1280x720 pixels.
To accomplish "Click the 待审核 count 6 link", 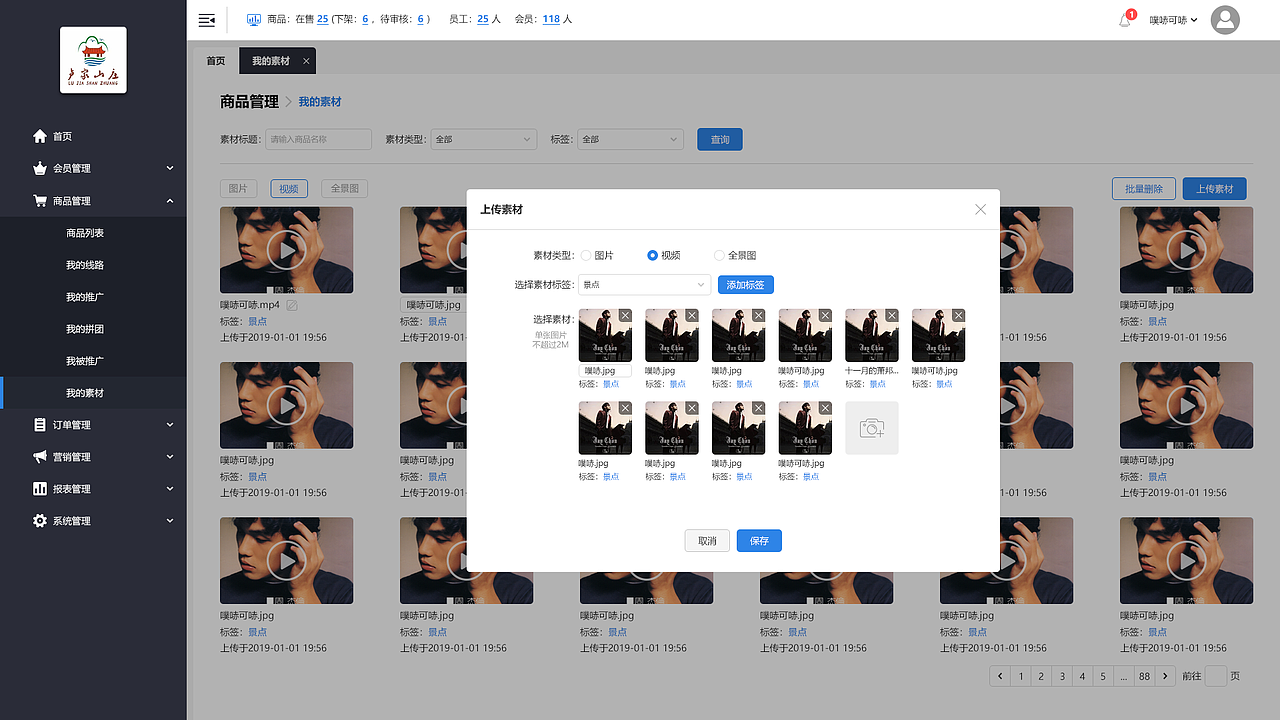I will pyautogui.click(x=421, y=20).
